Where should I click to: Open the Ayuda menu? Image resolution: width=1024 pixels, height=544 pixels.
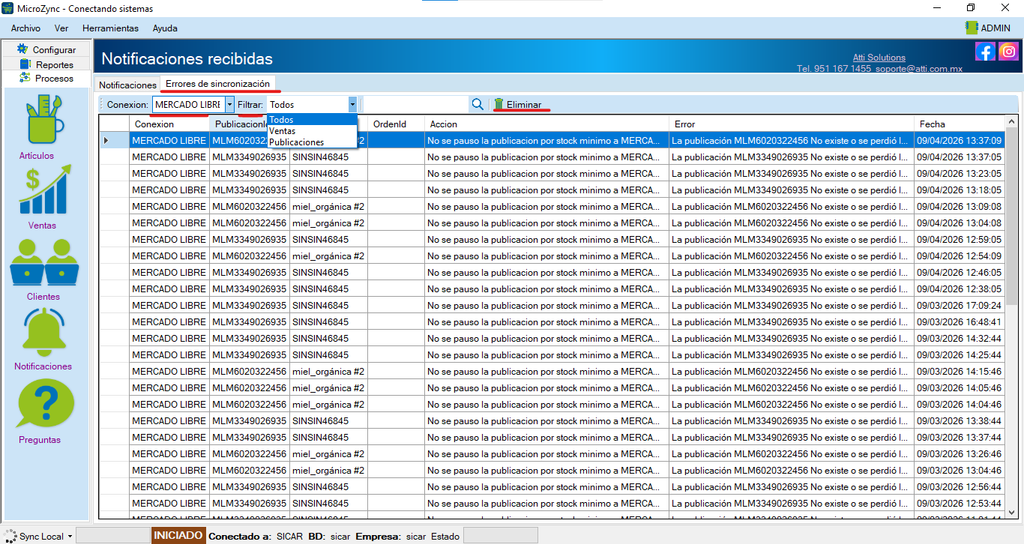point(165,28)
